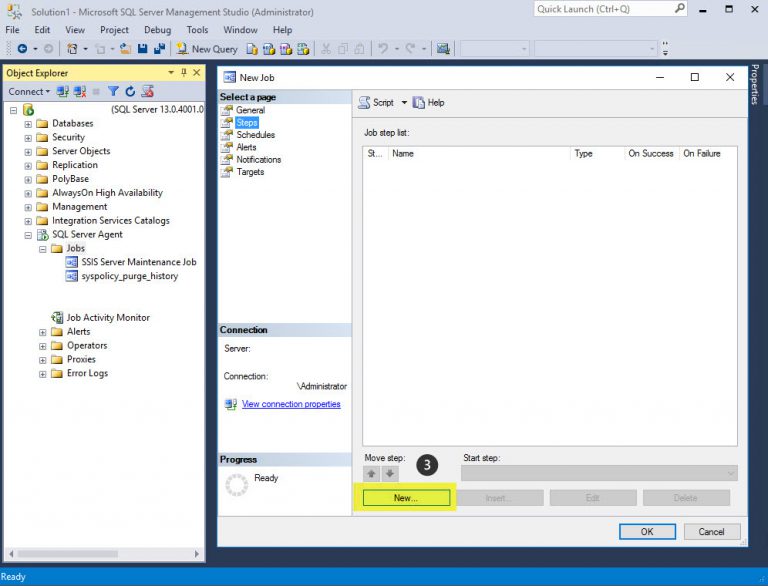This screenshot has height=586, width=768.
Task: Click the Move step up arrow
Action: (x=371, y=473)
